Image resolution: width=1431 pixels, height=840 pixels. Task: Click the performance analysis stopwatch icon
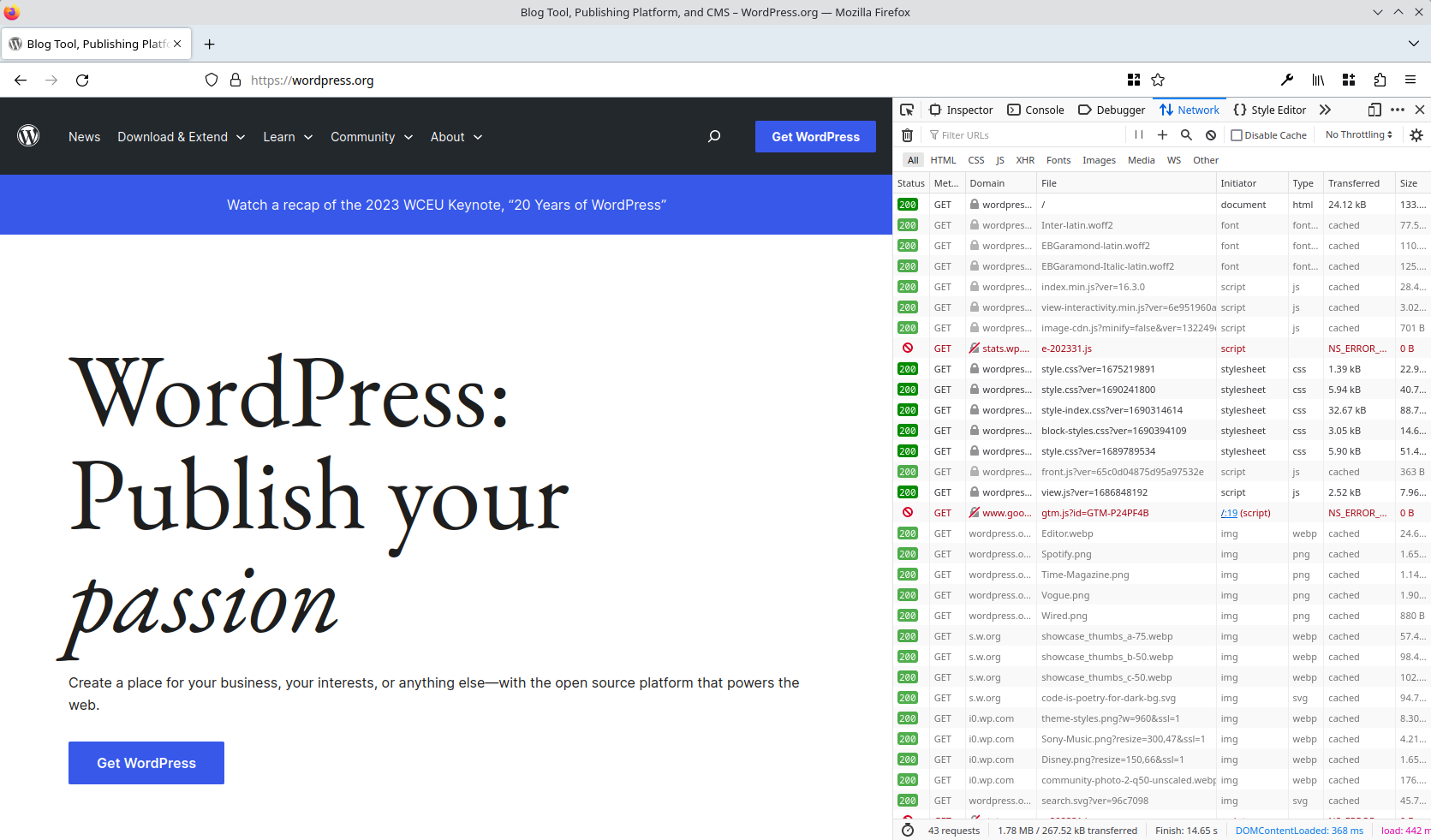tap(908, 831)
